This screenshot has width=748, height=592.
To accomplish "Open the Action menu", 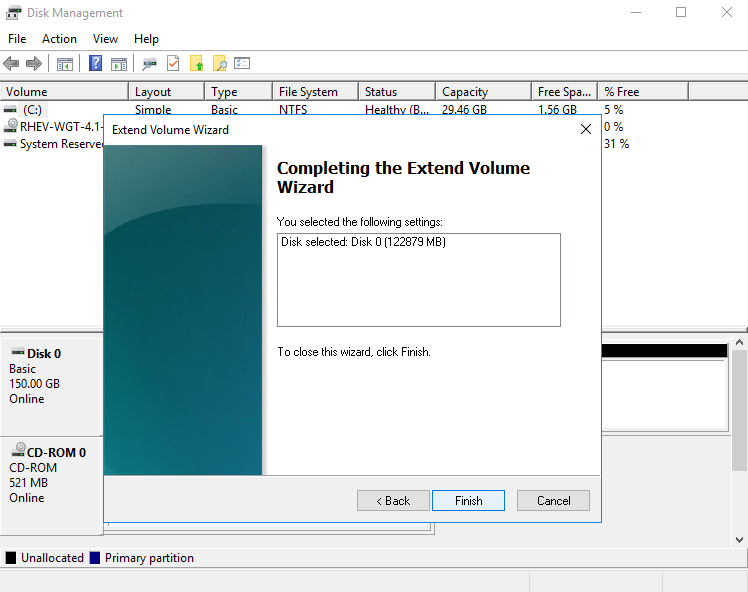I will (59, 39).
